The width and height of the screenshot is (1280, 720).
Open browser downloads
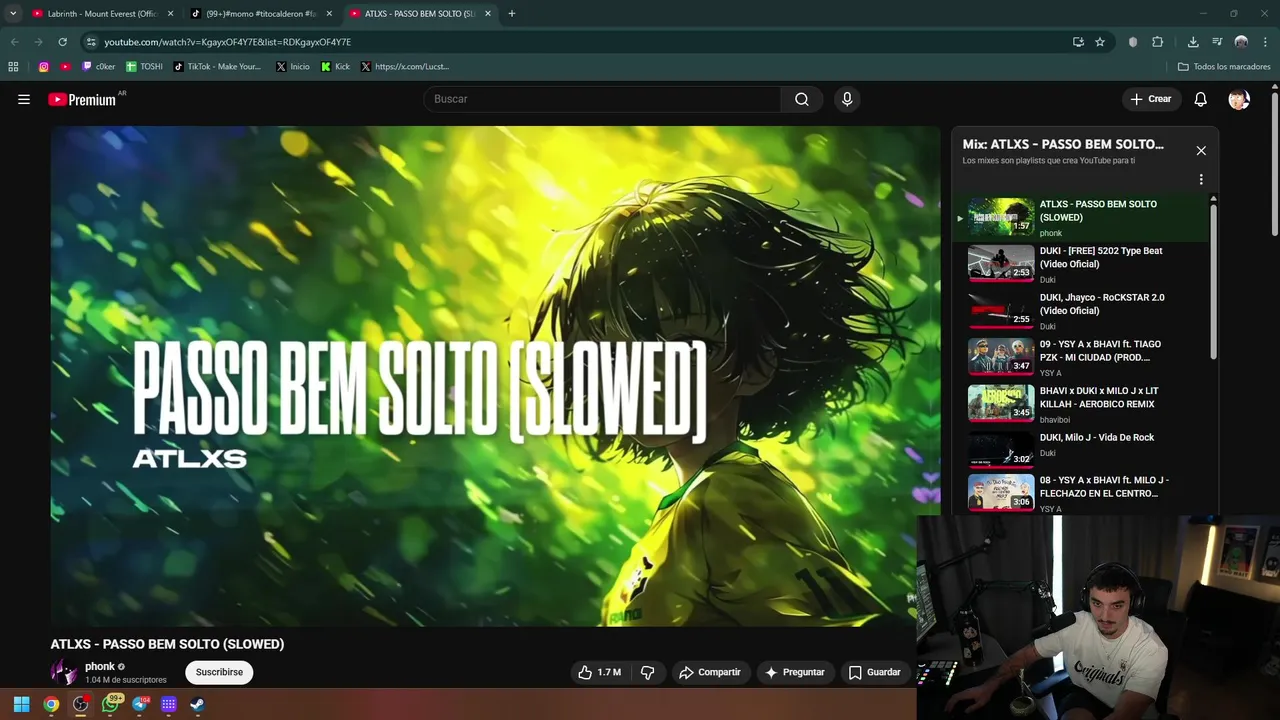point(1193,42)
